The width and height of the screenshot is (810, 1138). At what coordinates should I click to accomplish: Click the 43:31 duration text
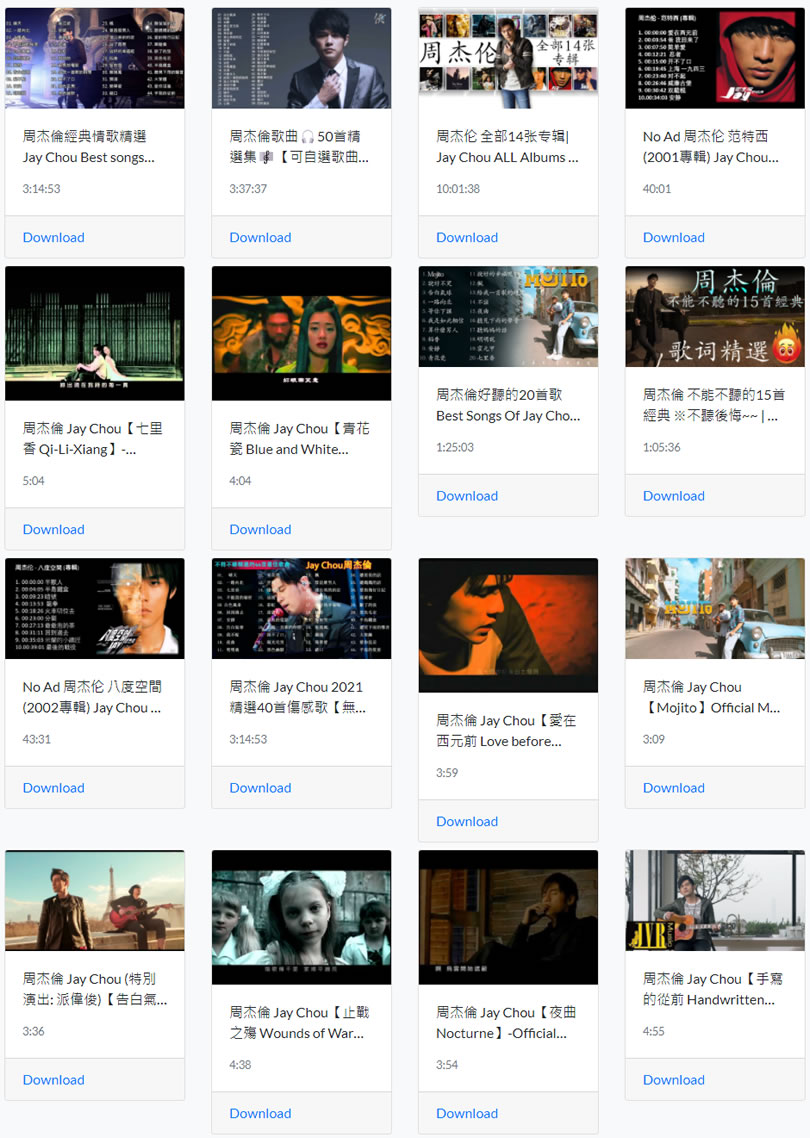pos(36,739)
